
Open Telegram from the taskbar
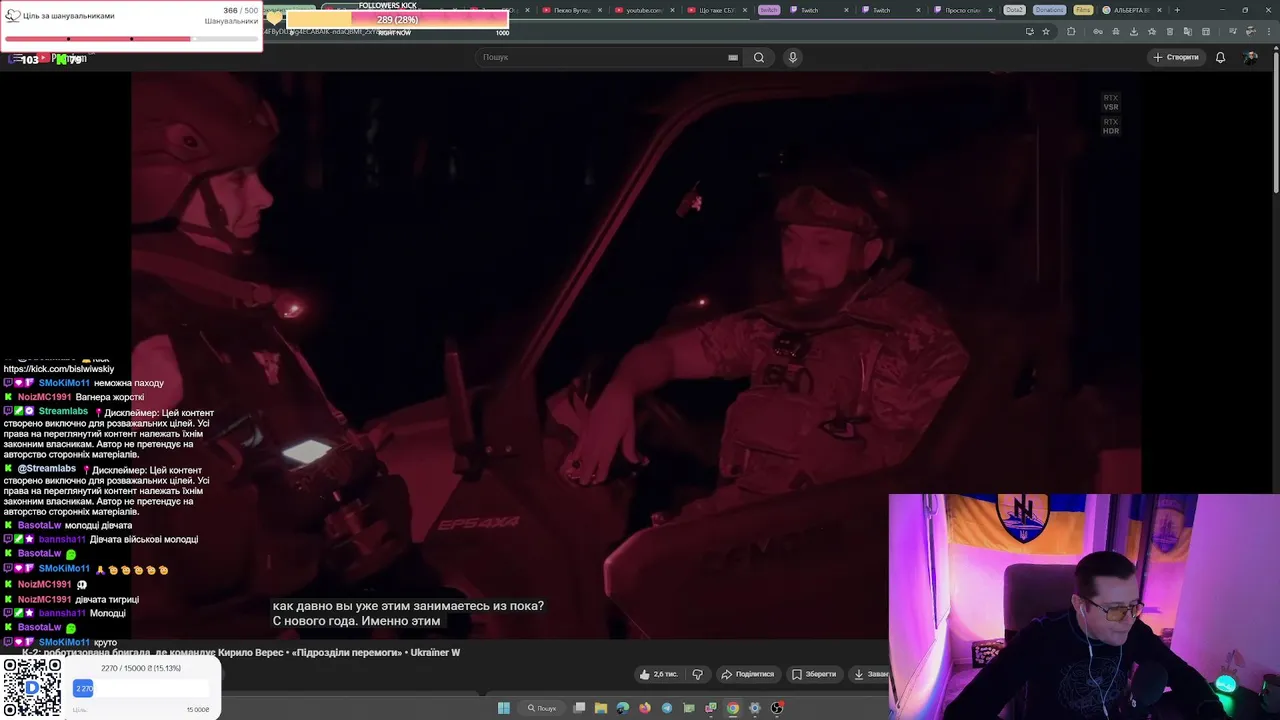coord(667,708)
